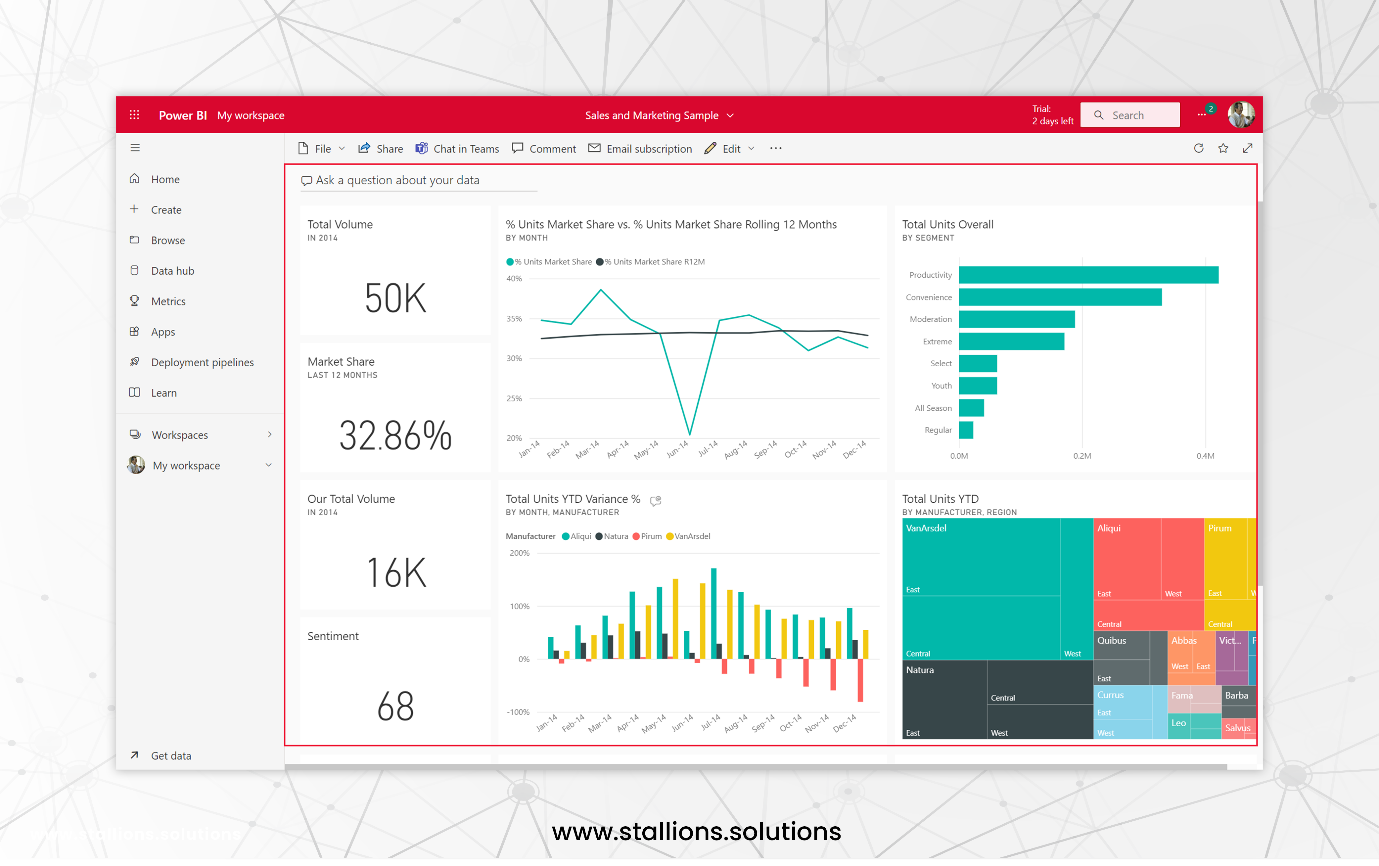Open more toolbar options ellipsis
Viewport: 1379px width, 866px height.
pos(776,148)
